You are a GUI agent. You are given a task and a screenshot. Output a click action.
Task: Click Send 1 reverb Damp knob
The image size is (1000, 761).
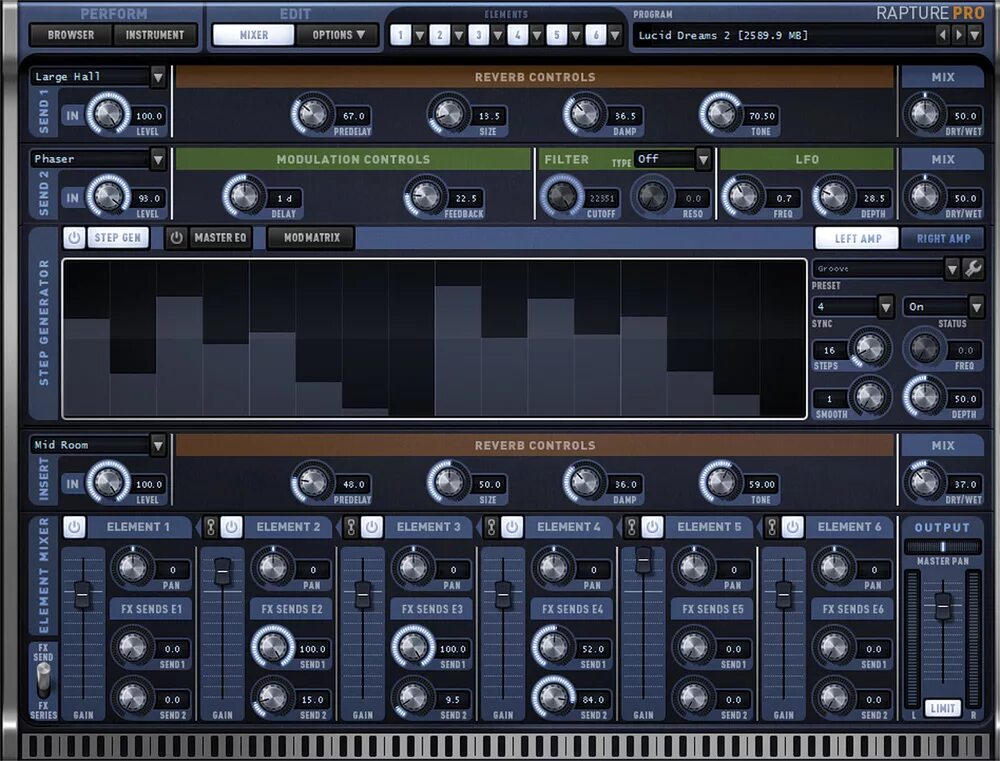(584, 114)
